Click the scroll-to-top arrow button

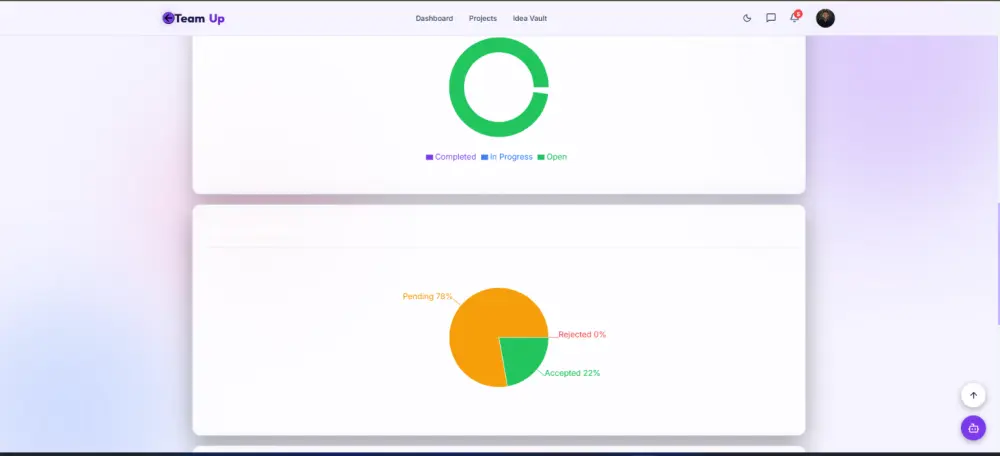pyautogui.click(x=973, y=395)
